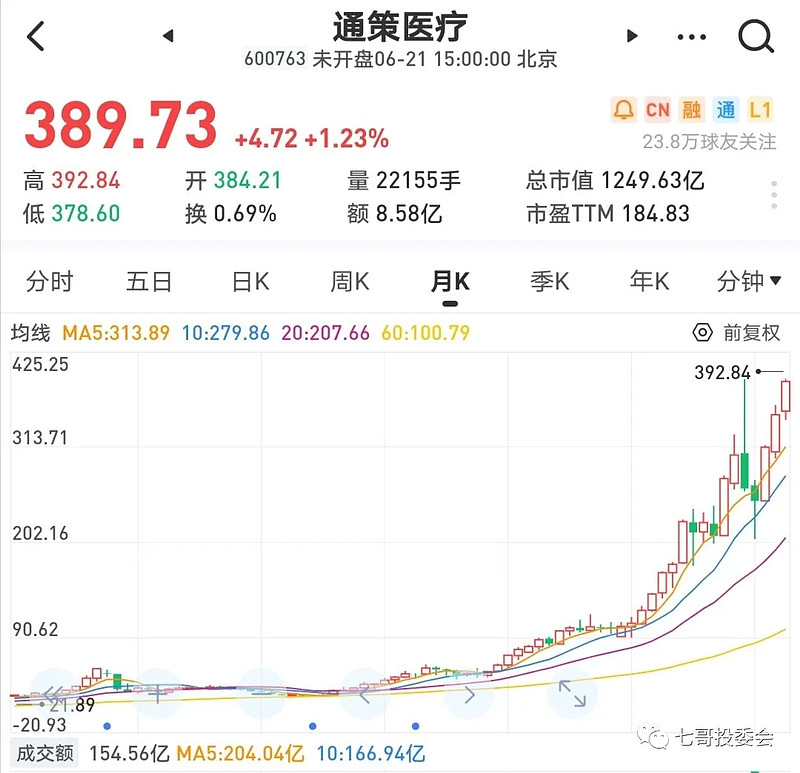Open the 分钟 minute interval dropdown

748,281
